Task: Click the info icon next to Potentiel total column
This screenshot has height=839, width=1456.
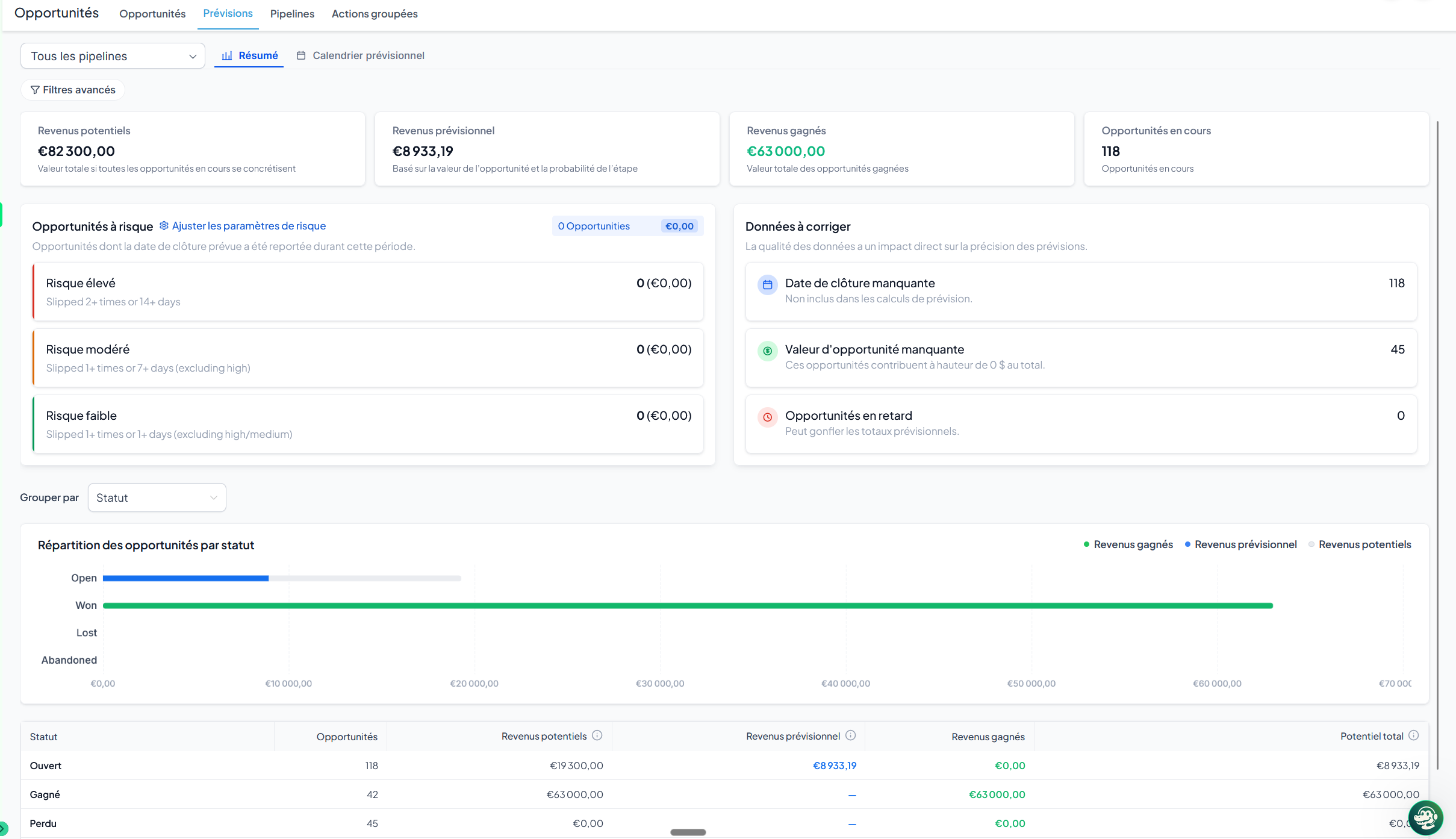Action: point(1414,735)
